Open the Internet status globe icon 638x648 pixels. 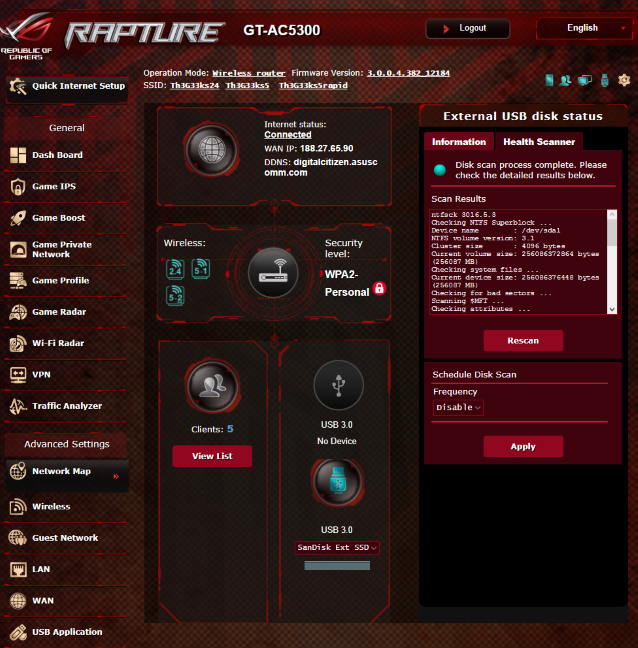(x=212, y=150)
